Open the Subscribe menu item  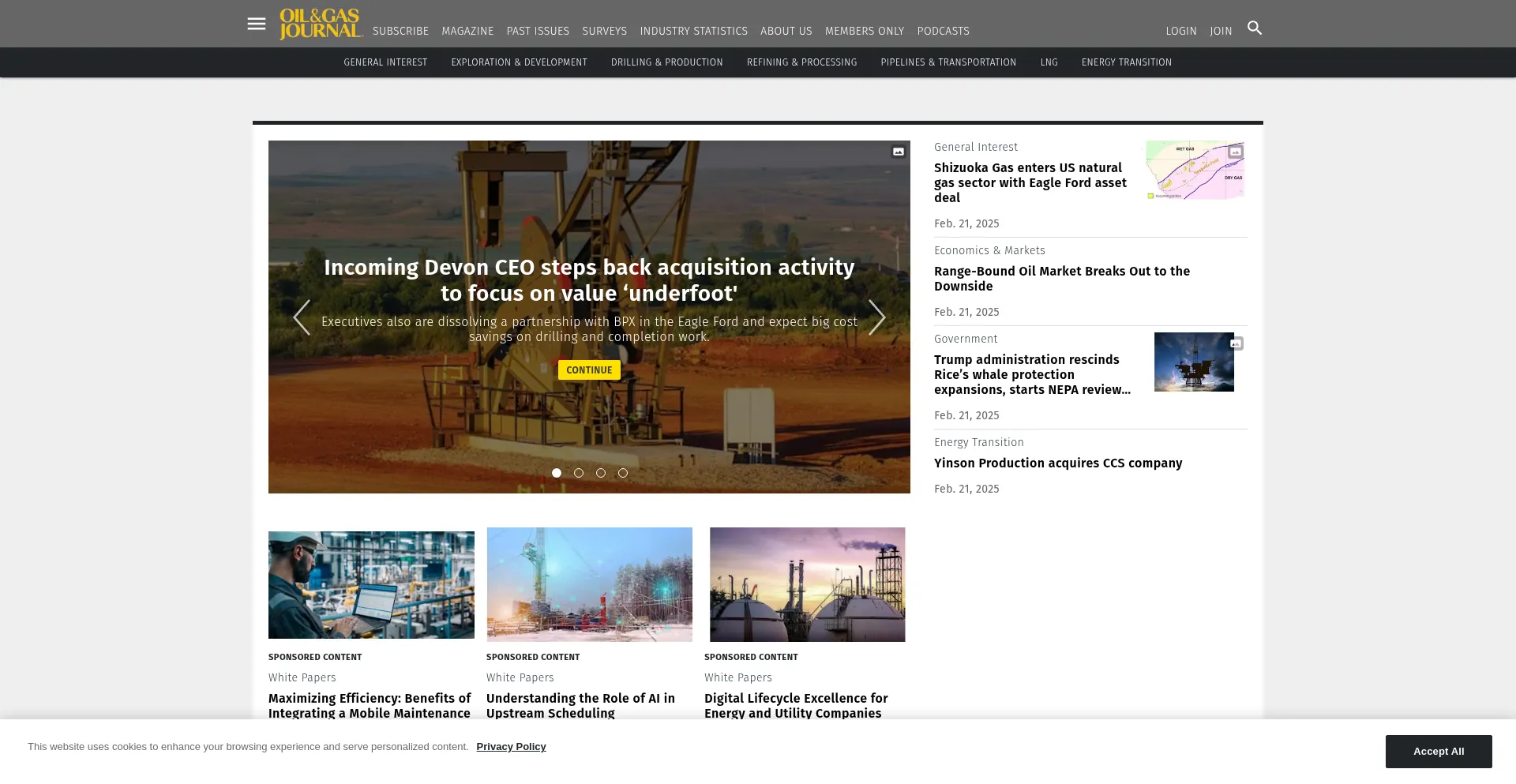click(400, 31)
